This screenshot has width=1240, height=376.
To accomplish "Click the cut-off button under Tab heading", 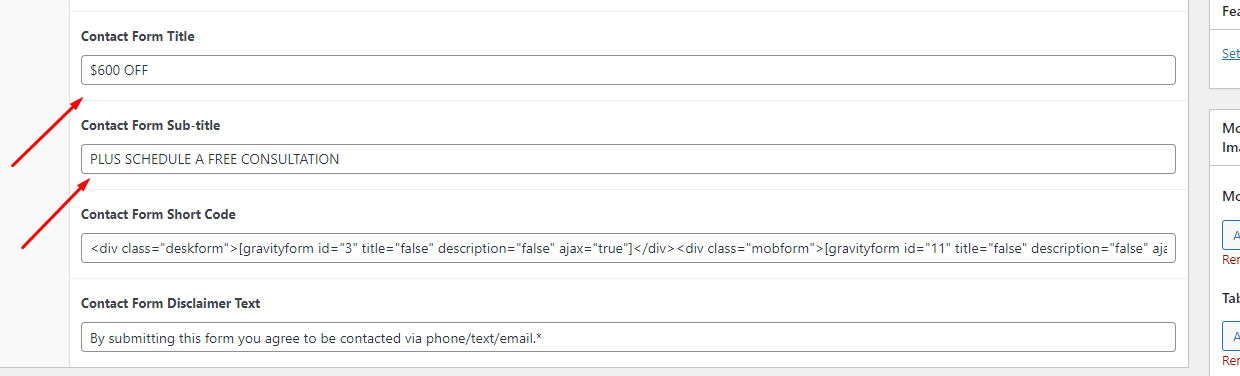I will (x=1232, y=335).
